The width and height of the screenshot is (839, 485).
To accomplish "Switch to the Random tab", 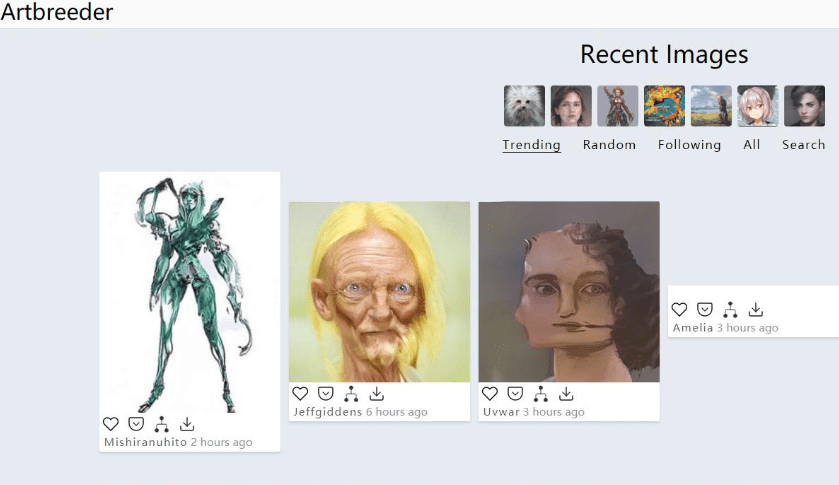I will point(609,145).
